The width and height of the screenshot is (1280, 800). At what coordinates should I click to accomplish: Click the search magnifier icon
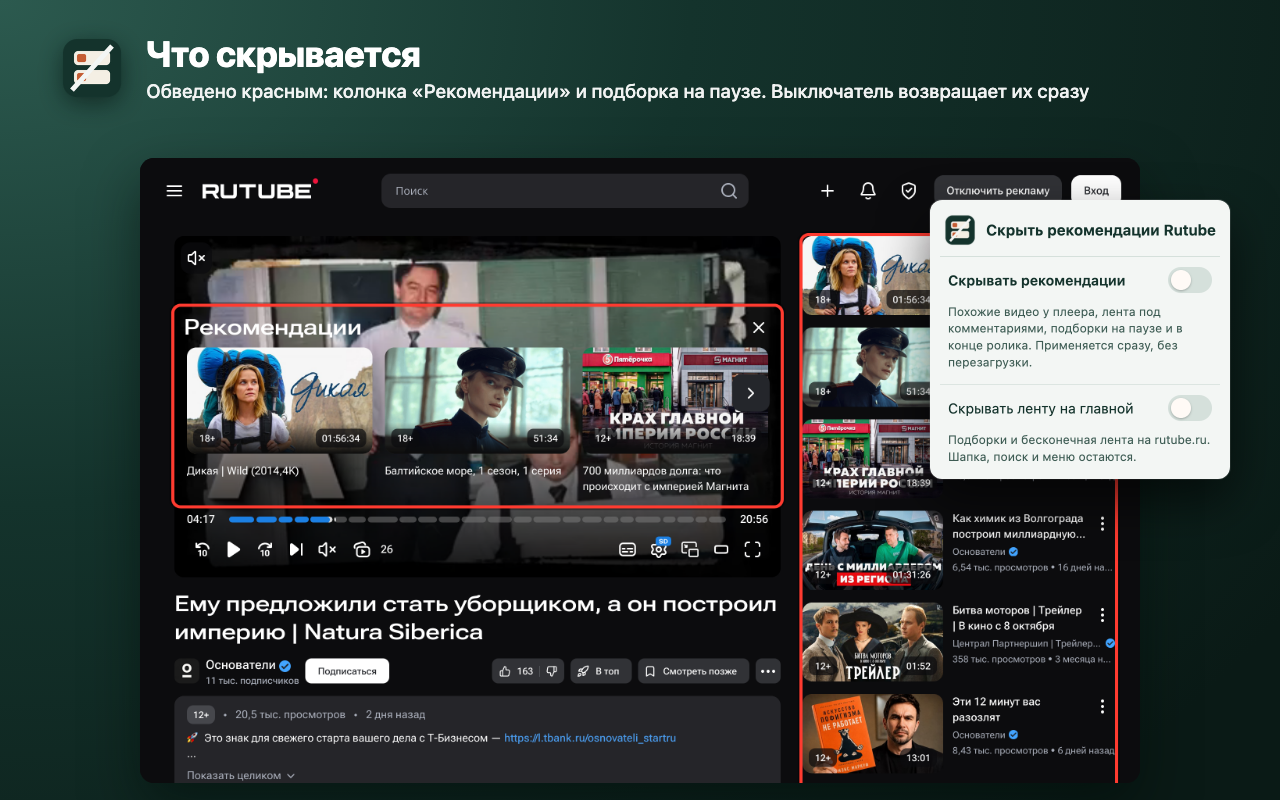pos(729,191)
